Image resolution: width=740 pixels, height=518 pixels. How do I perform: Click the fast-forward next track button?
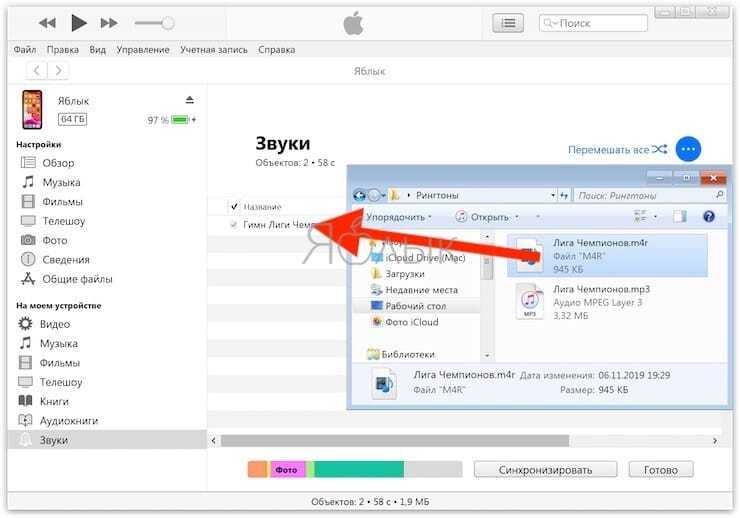click(x=109, y=23)
